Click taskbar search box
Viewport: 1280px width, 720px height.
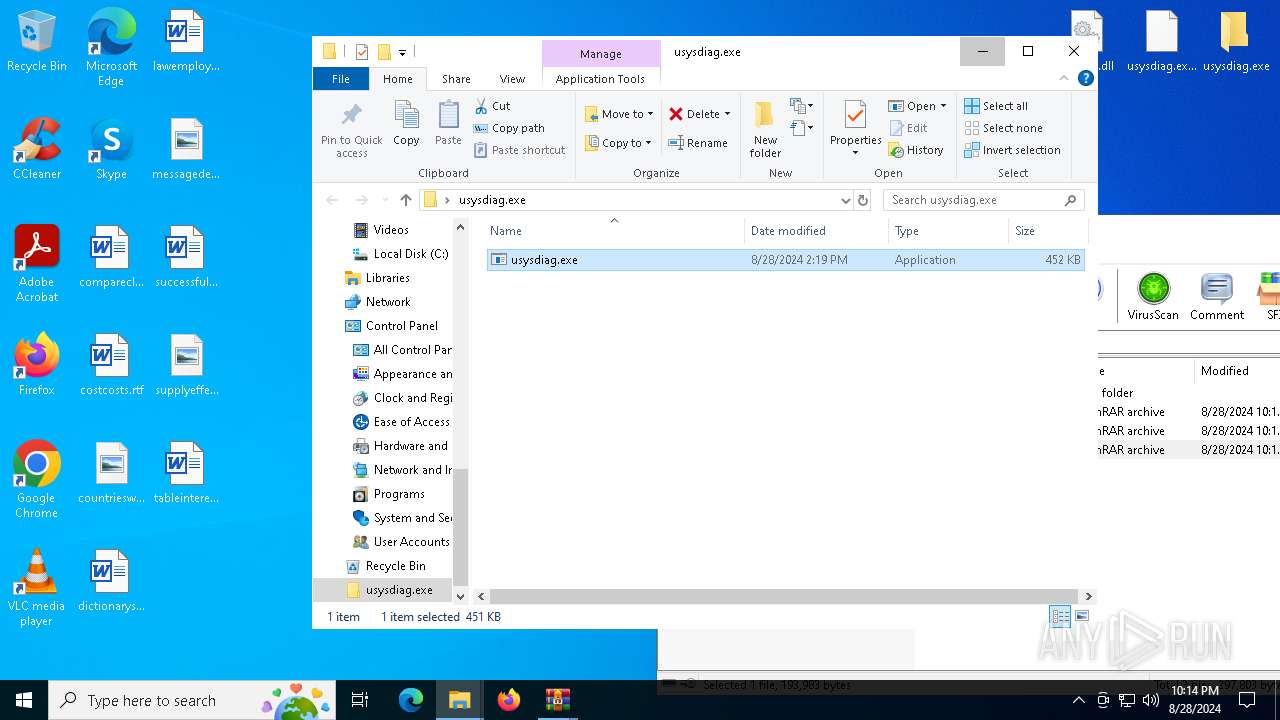[193, 700]
